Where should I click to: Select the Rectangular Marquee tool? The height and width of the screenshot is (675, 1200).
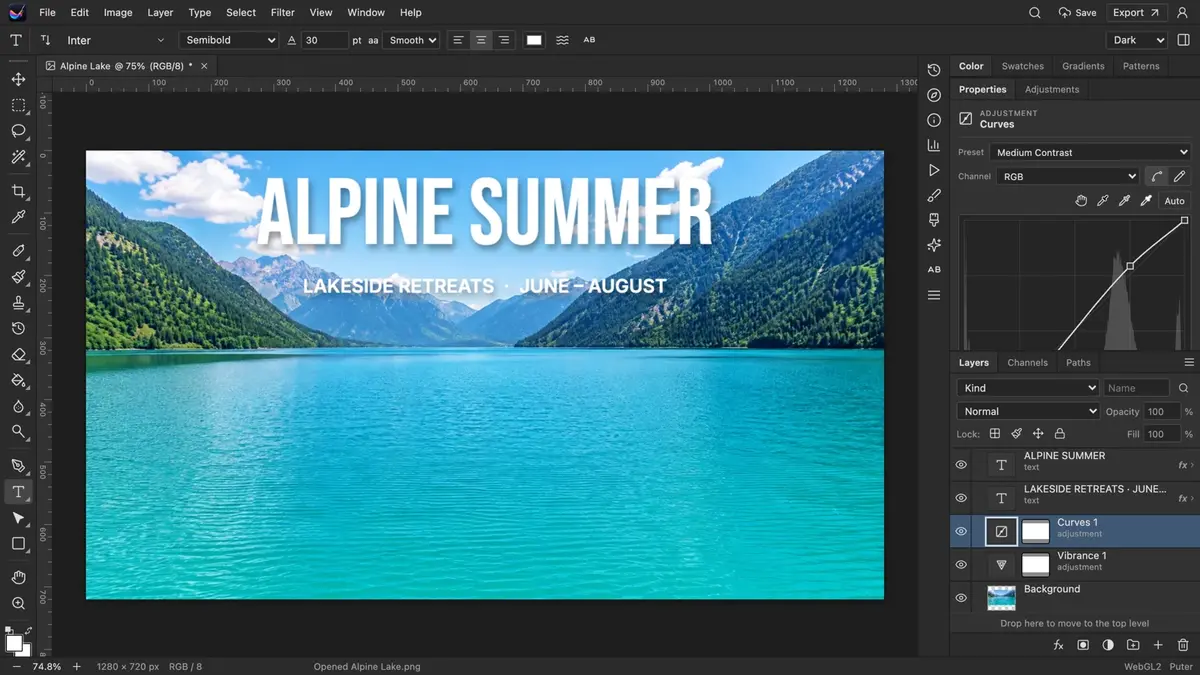[x=18, y=105]
